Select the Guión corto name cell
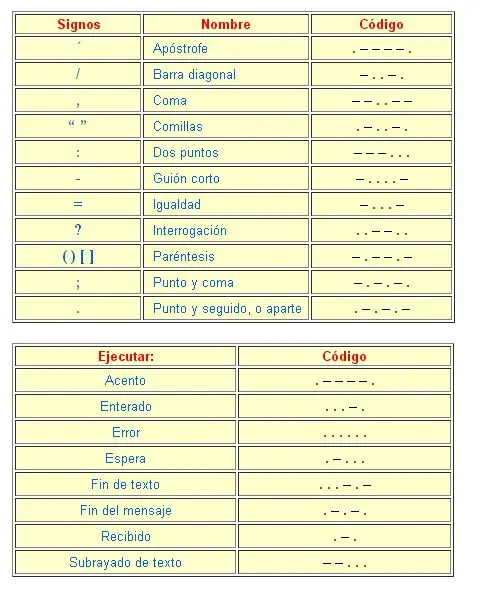 [226, 179]
